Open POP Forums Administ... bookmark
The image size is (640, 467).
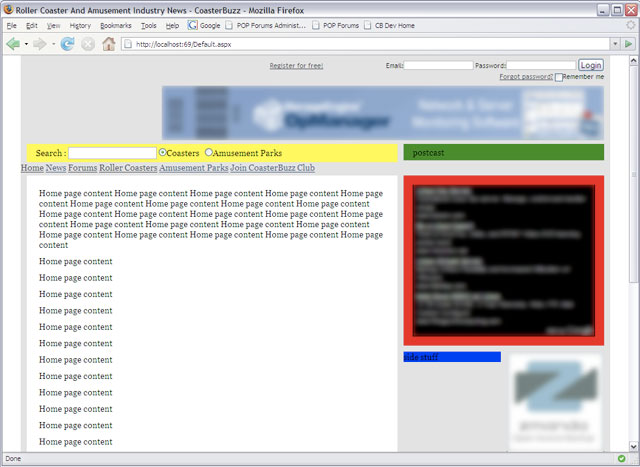tap(266, 25)
